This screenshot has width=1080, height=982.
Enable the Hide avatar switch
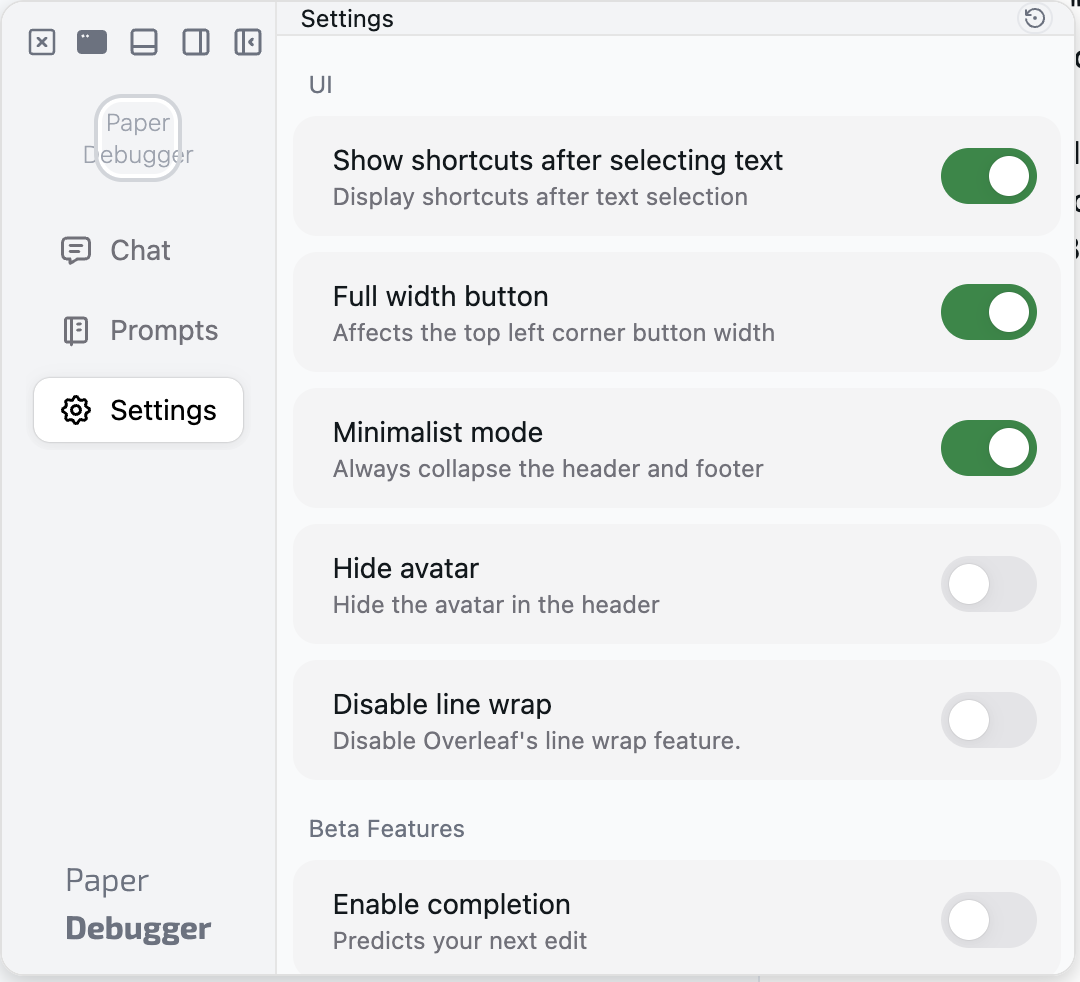point(988,584)
